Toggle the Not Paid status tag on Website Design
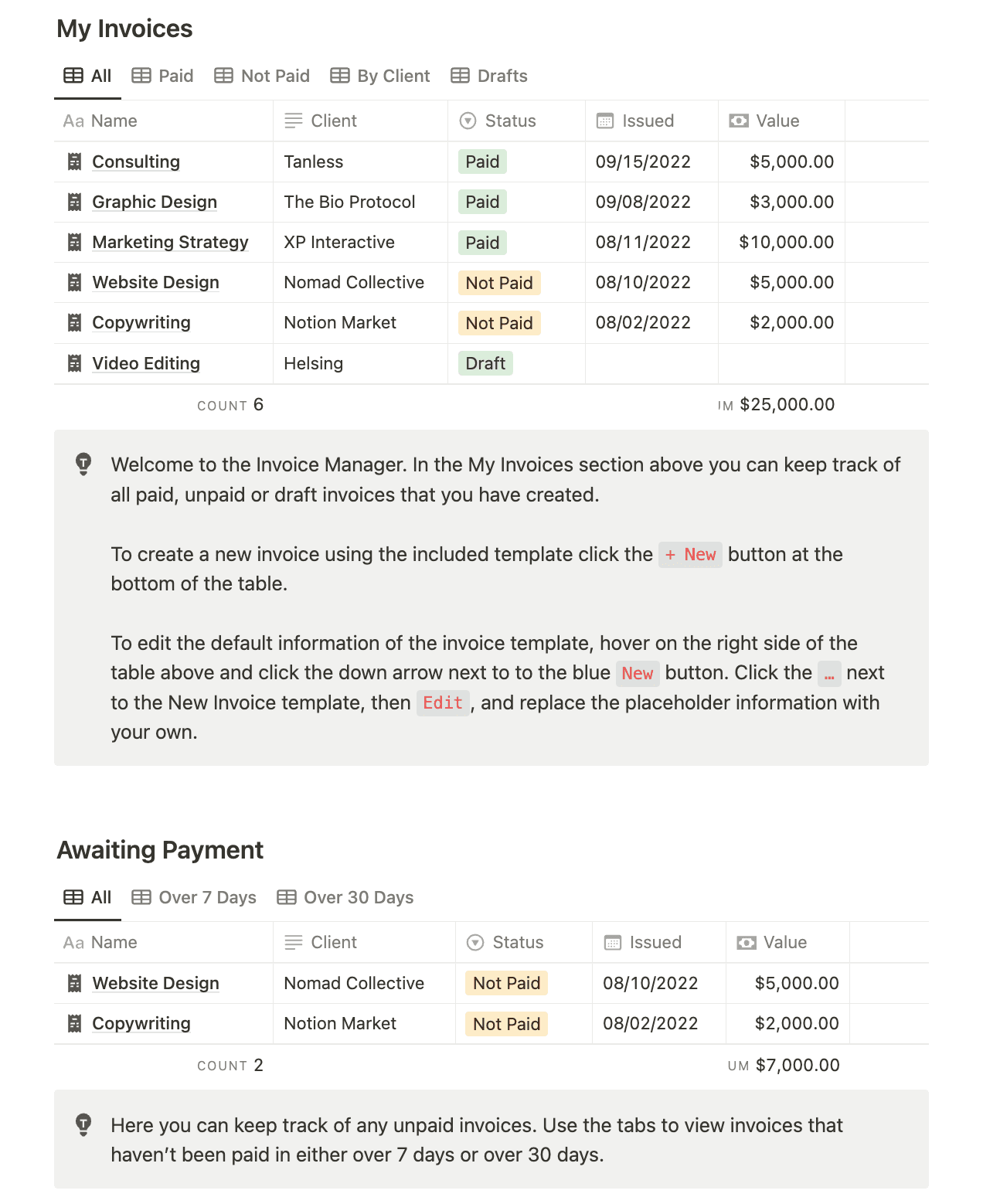The height and width of the screenshot is (1204, 983). click(498, 282)
